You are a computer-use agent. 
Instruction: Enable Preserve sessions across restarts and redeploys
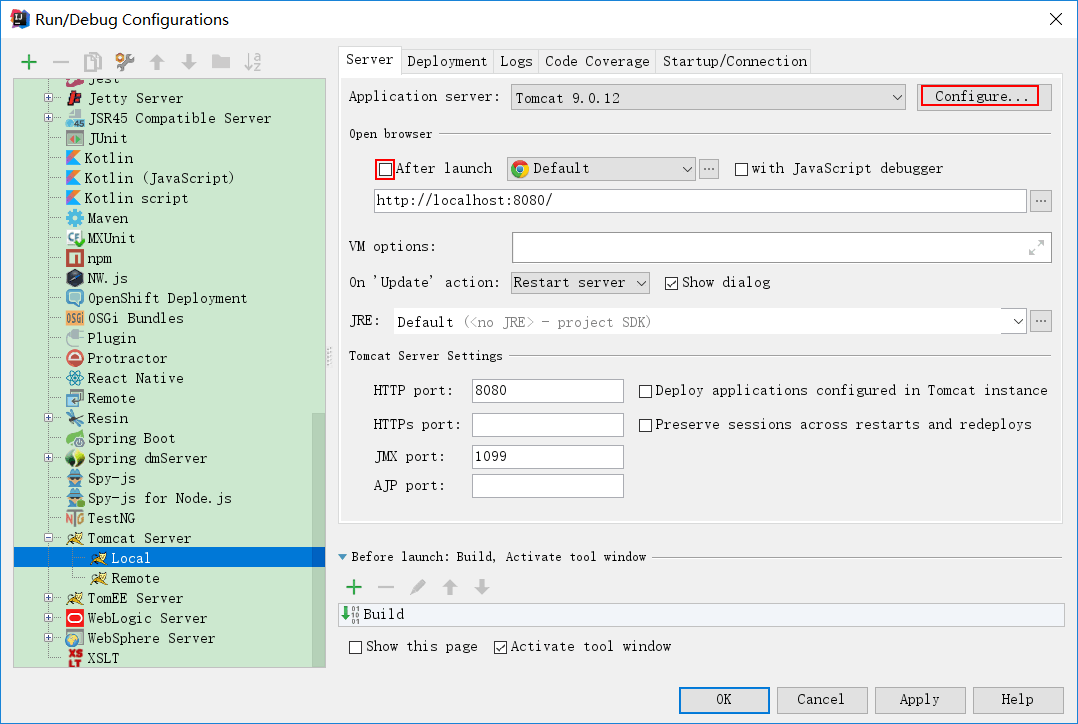pos(646,426)
